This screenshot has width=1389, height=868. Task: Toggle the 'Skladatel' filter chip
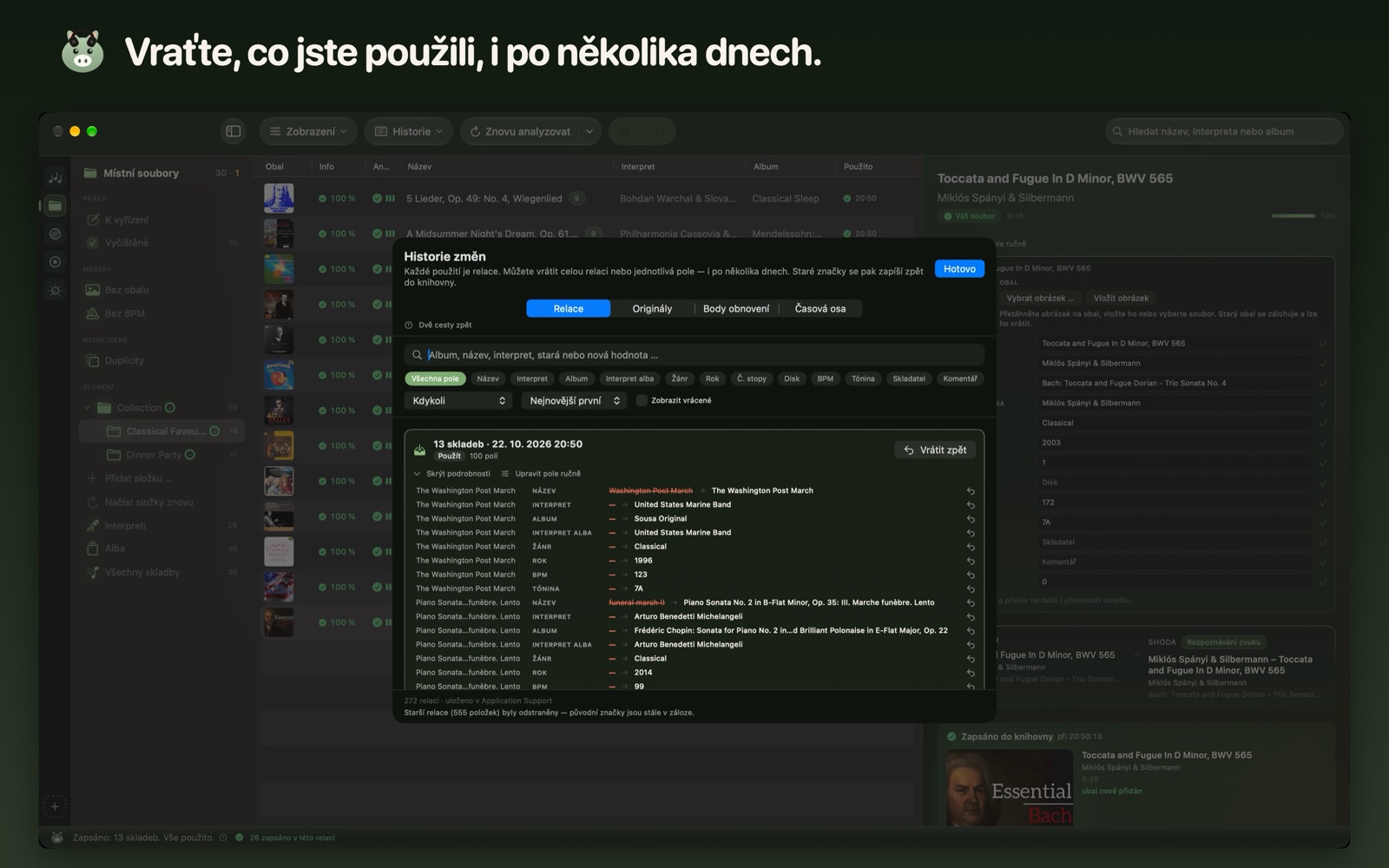tap(909, 378)
